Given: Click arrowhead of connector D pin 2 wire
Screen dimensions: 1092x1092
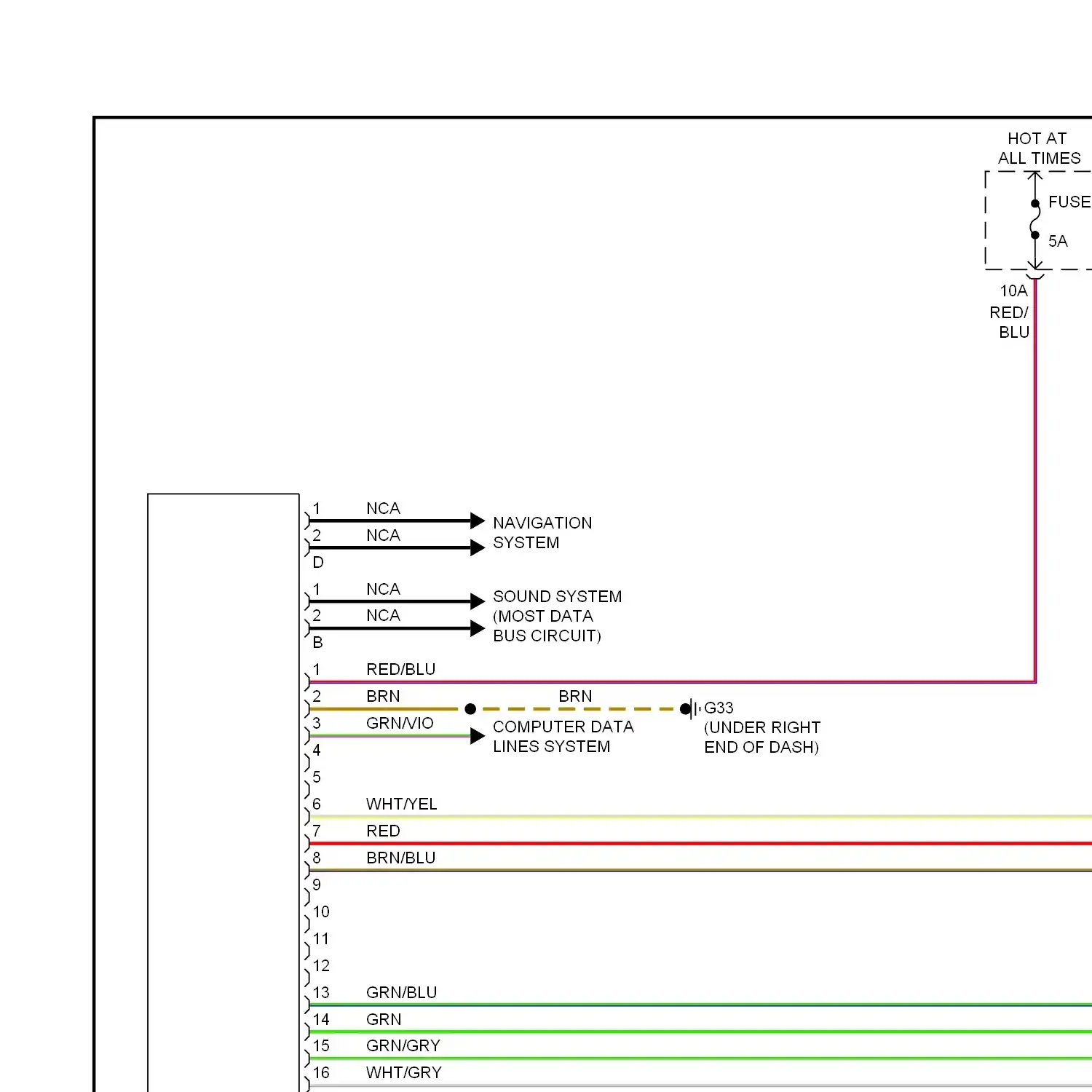Looking at the screenshot, I should (x=478, y=547).
